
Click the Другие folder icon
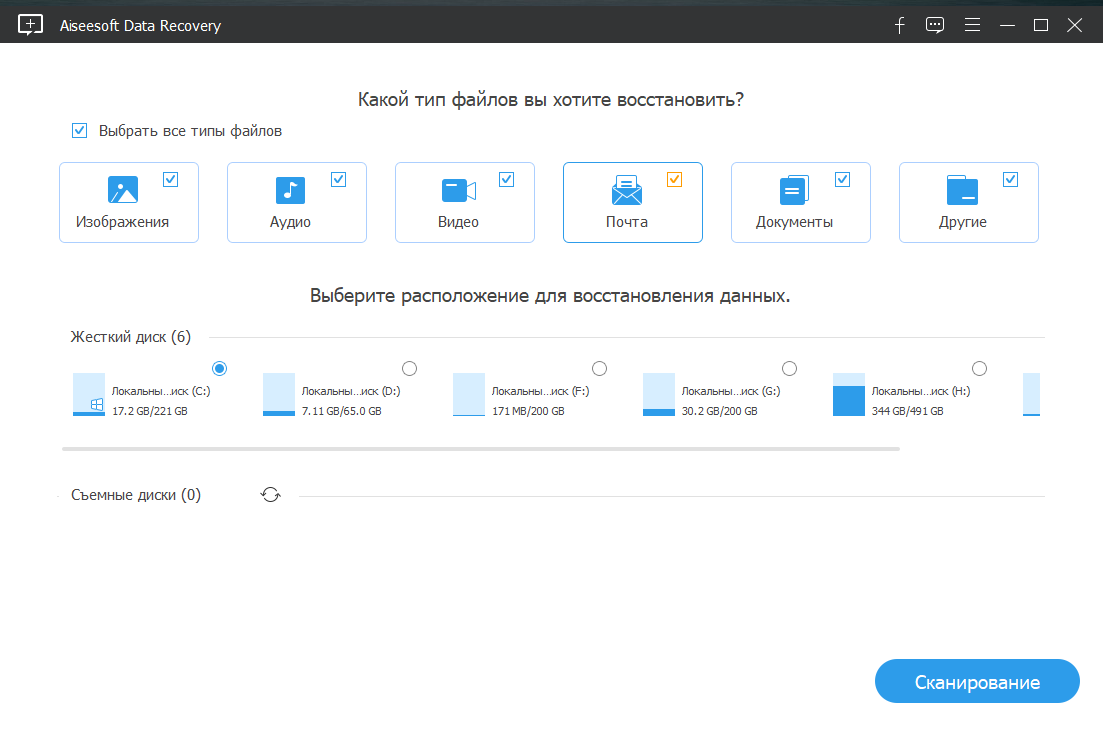coord(962,188)
